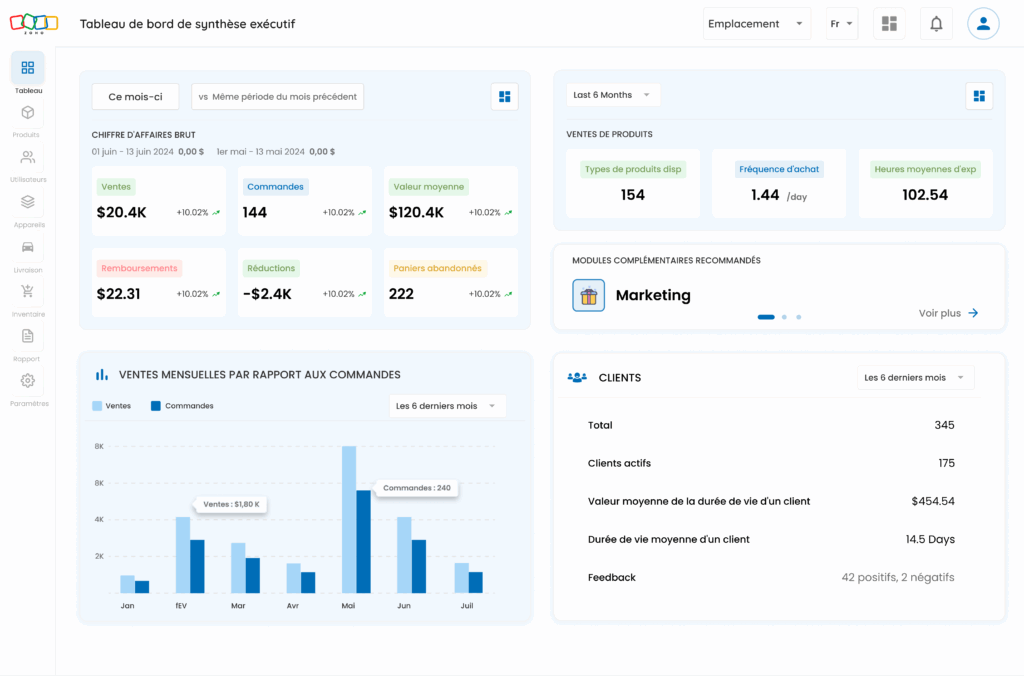Click trend arrow on Commandes card
Image resolution: width=1024 pixels, height=676 pixels.
click(x=362, y=212)
